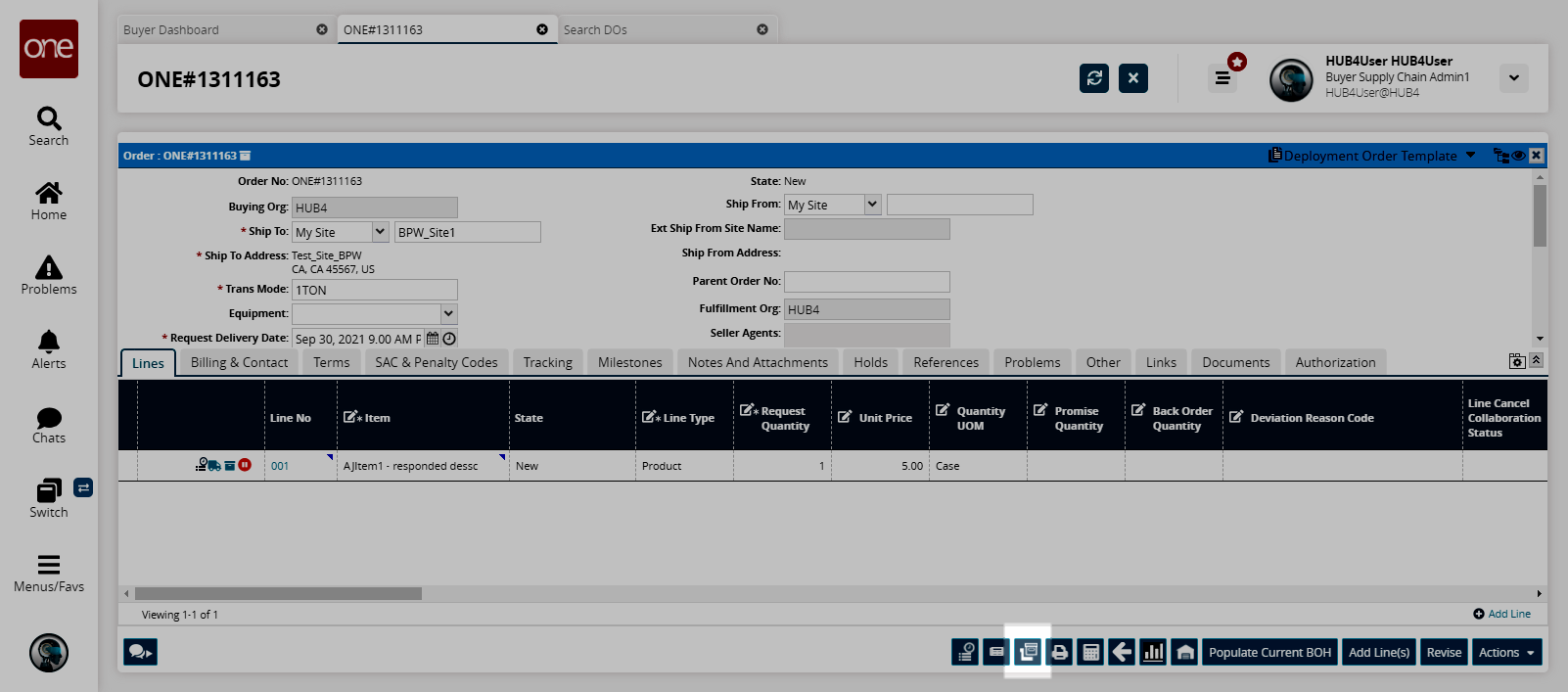Open the Alerts bell in sidebar
Viewport: 1568px width, 692px height.
point(49,349)
